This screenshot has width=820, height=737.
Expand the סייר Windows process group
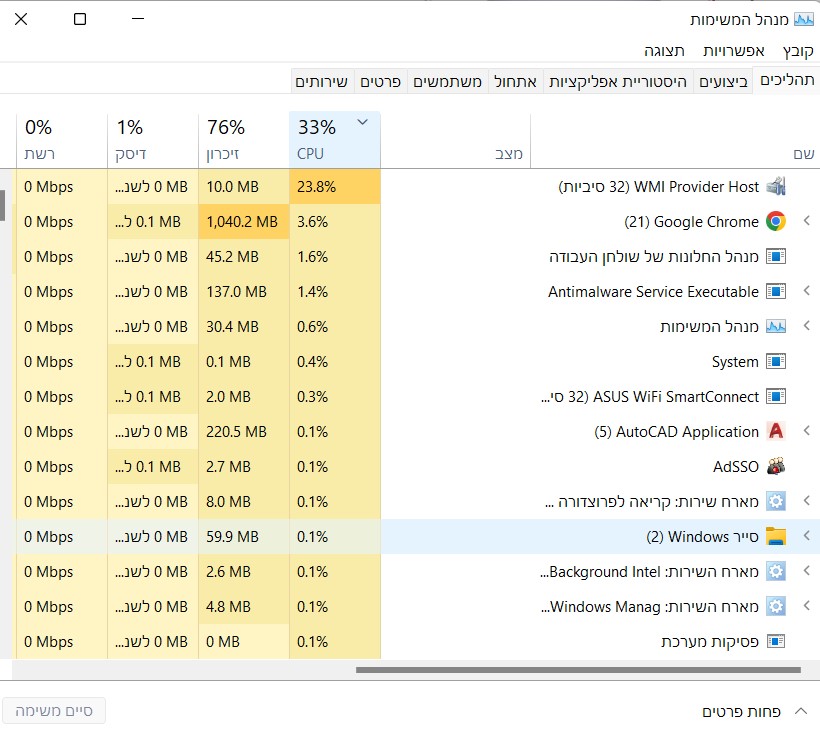tap(807, 536)
